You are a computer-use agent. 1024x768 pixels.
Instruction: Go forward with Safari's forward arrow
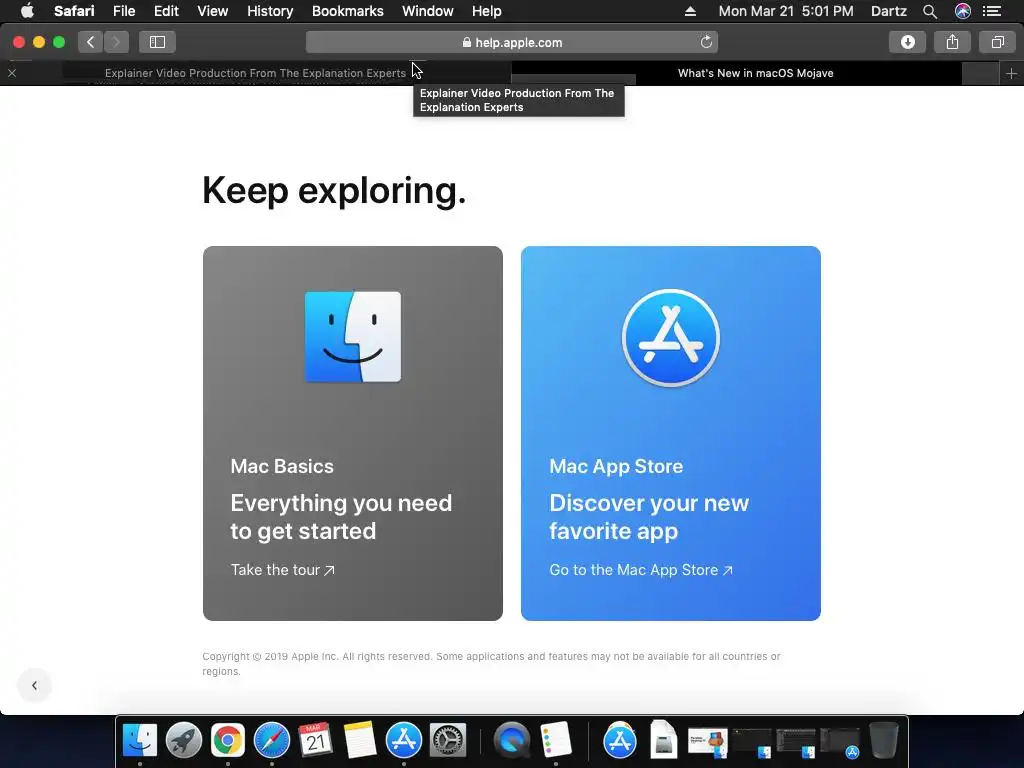[116, 42]
